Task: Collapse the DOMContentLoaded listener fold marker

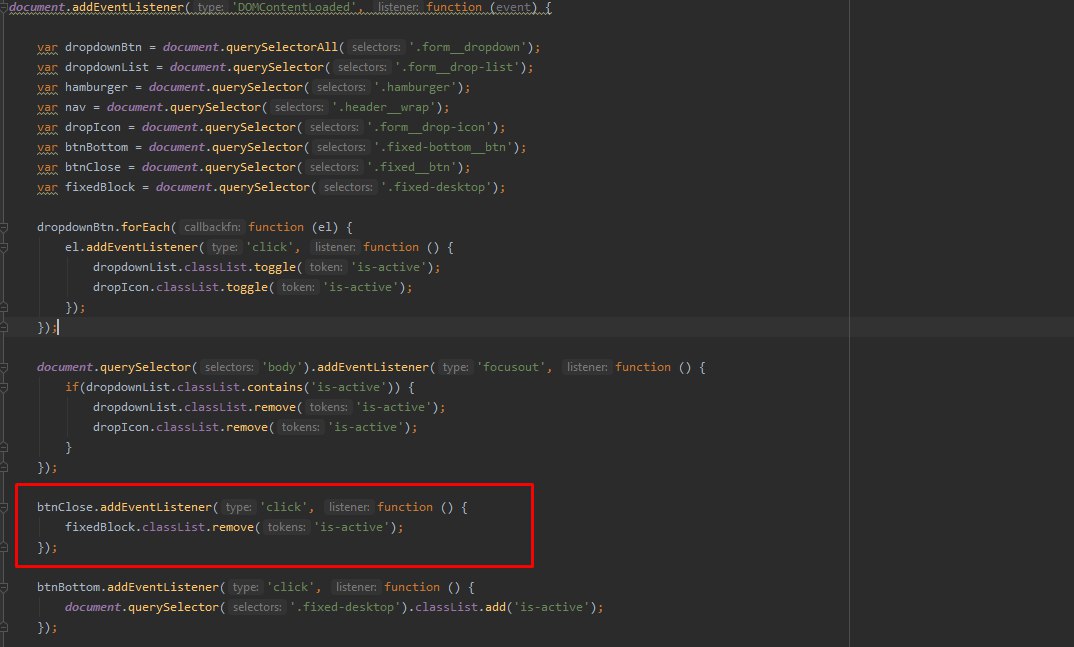Action: pos(3,8)
